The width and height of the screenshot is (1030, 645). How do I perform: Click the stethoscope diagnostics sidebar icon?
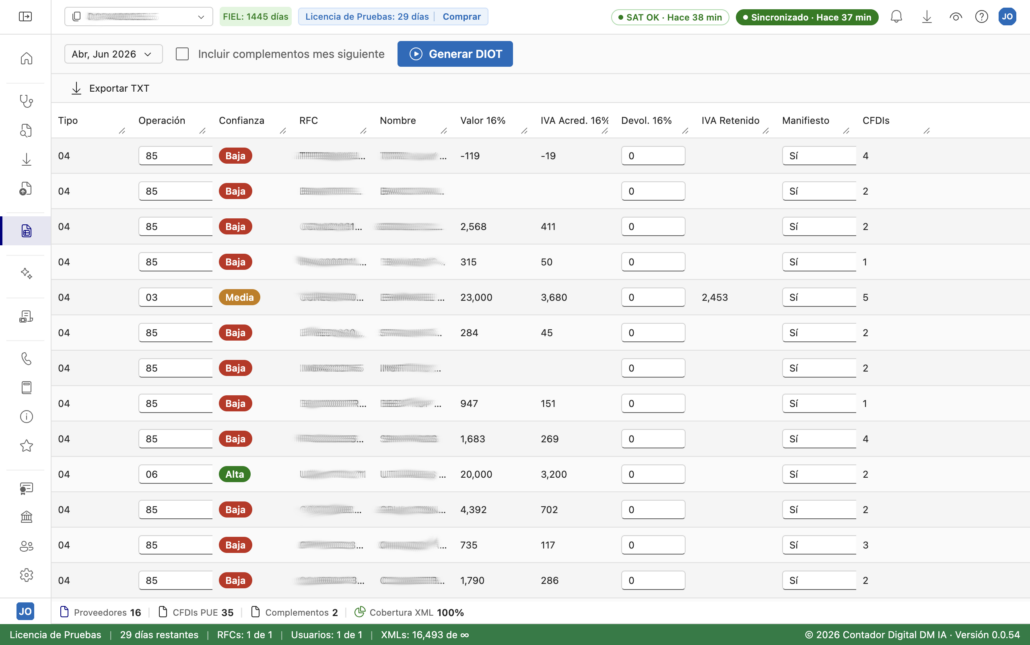(26, 101)
